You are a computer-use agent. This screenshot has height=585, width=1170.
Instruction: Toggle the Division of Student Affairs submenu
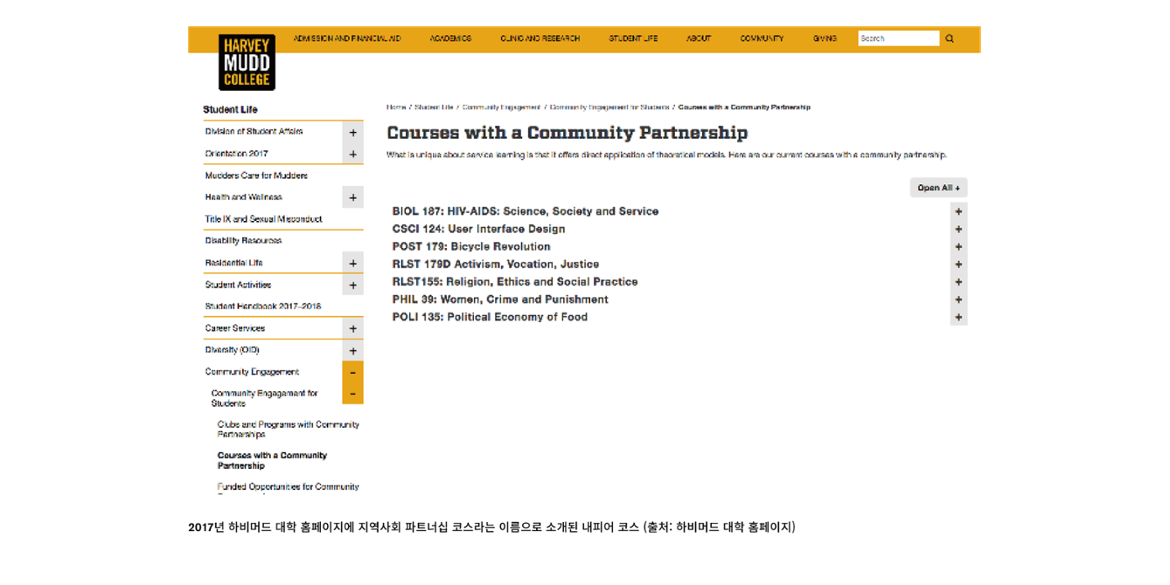coord(352,132)
